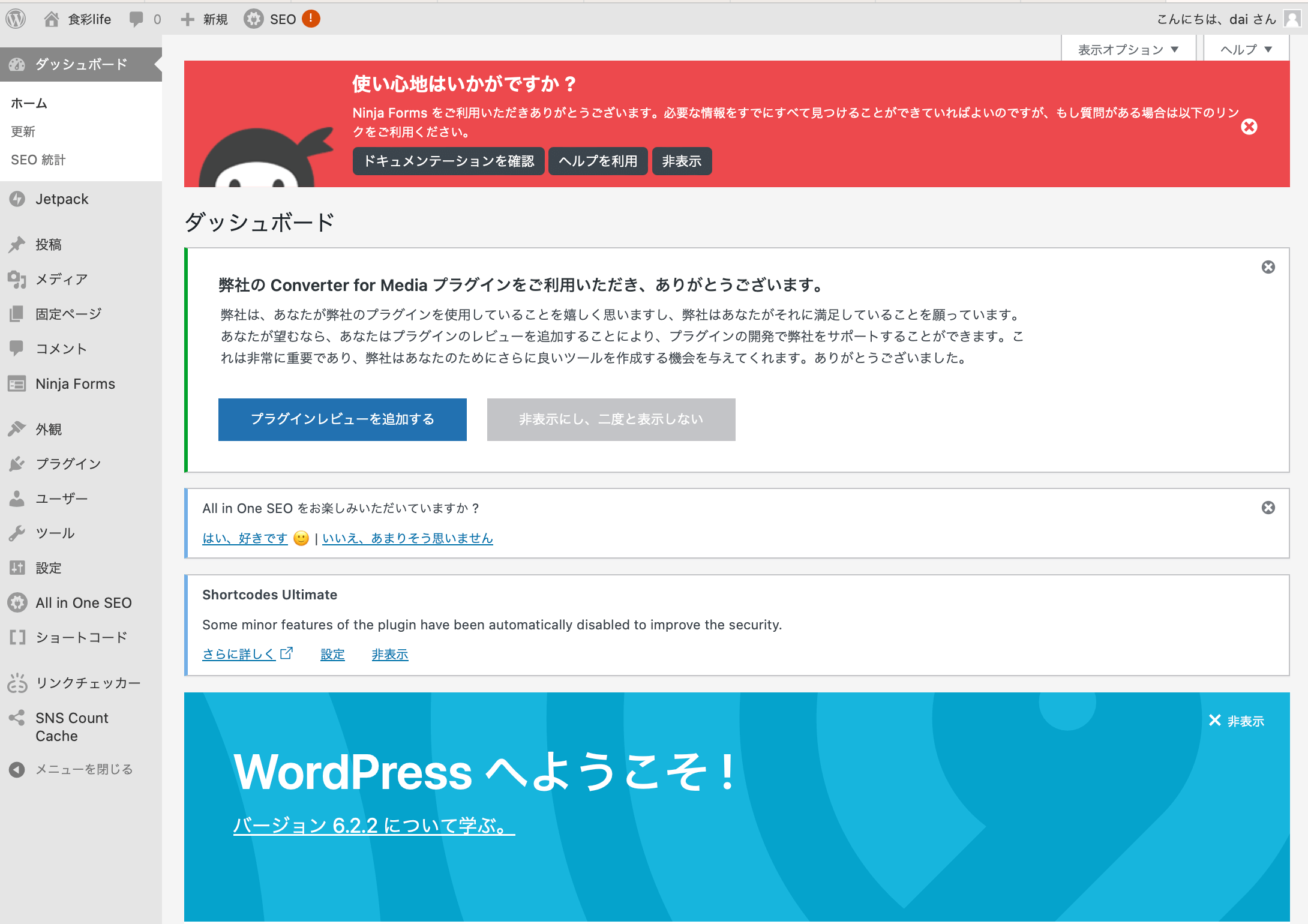The image size is (1308, 924).
Task: Open SEO gear icon in admin bar
Action: tap(253, 19)
